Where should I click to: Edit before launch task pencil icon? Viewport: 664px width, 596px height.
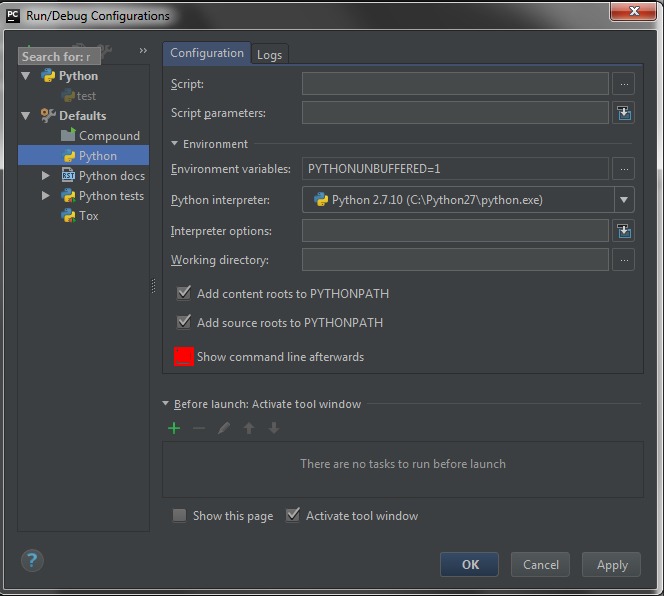(x=224, y=428)
